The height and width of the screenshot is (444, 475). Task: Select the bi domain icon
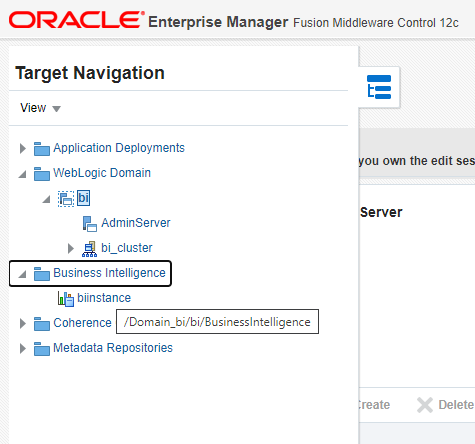[x=66, y=199]
